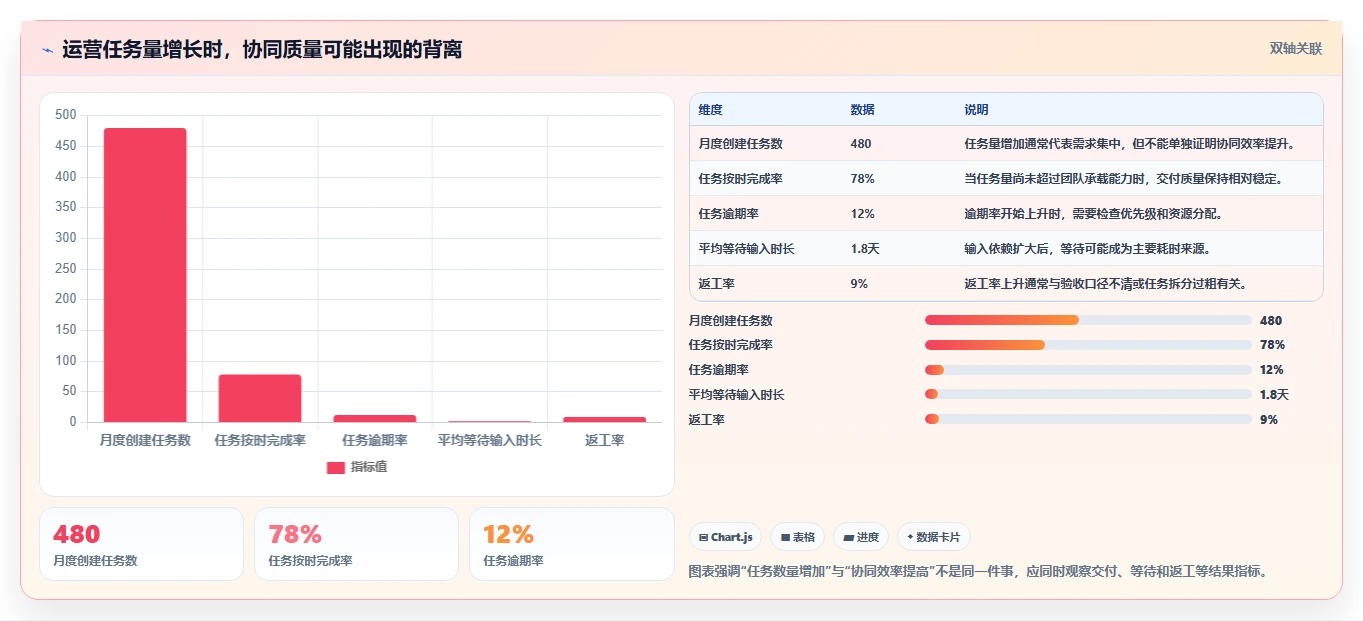The height and width of the screenshot is (621, 1363).
Task: Click the 双轴关联 label in the header
Action: [1296, 49]
